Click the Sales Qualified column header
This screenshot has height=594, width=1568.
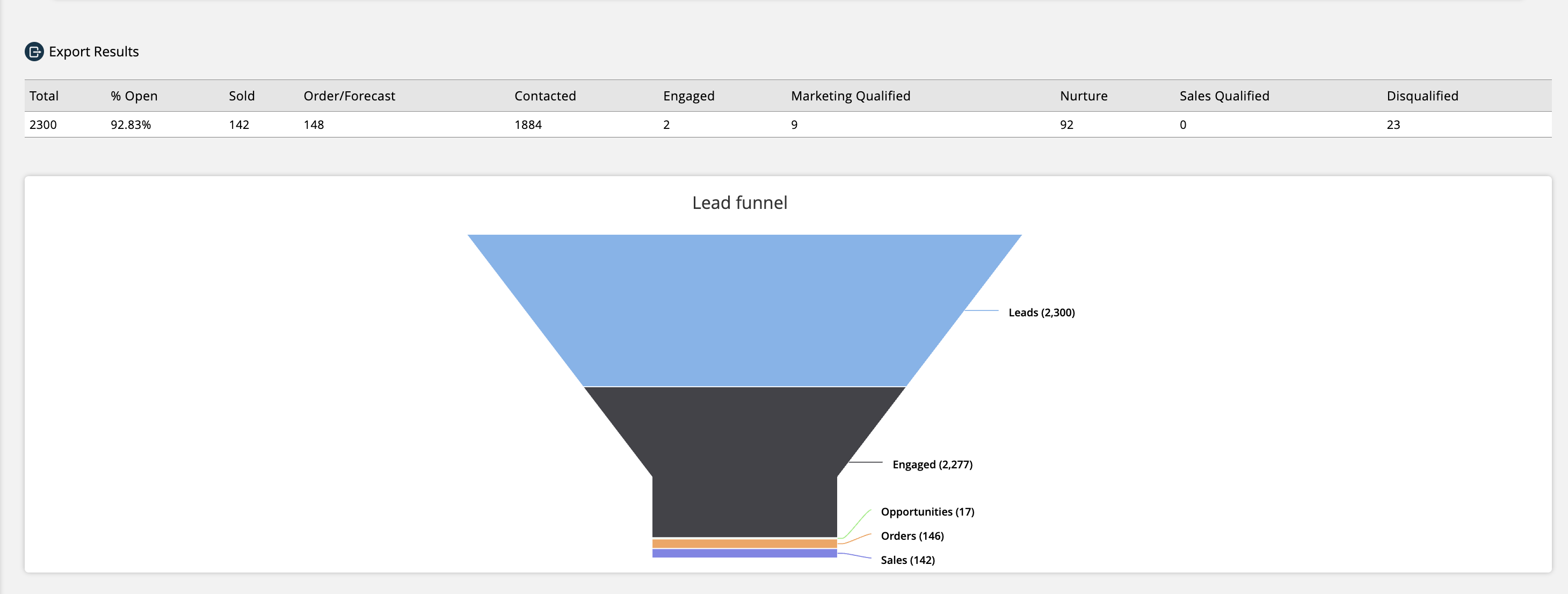pyautogui.click(x=1224, y=96)
